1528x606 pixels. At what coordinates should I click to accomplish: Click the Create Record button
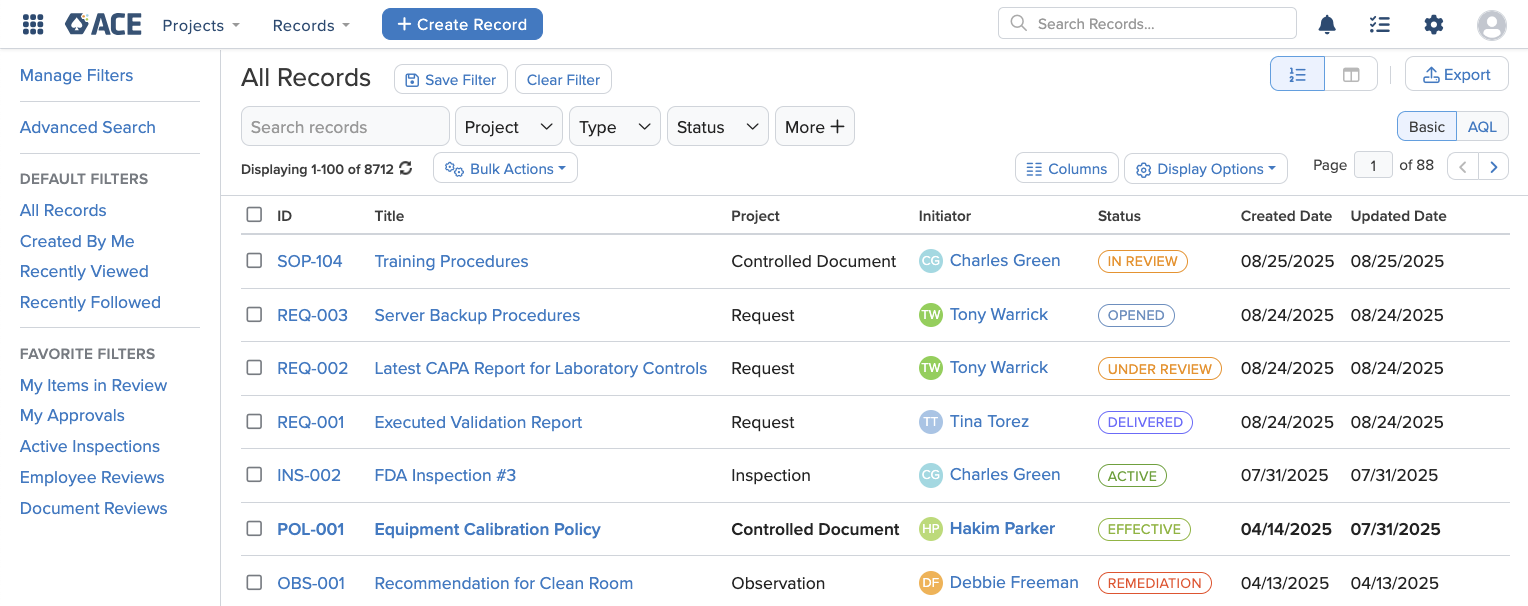pyautogui.click(x=462, y=25)
